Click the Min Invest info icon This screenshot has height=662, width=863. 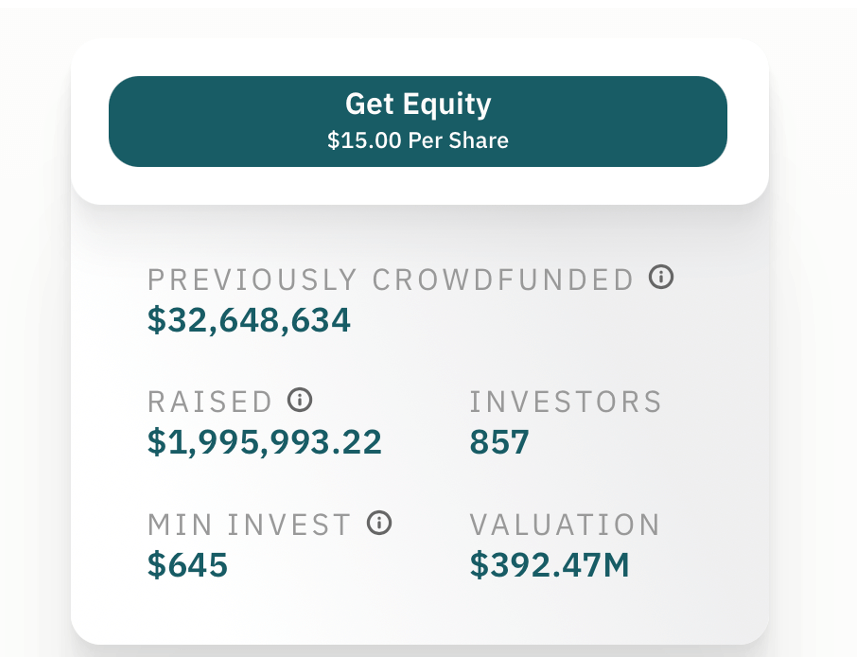click(x=379, y=523)
